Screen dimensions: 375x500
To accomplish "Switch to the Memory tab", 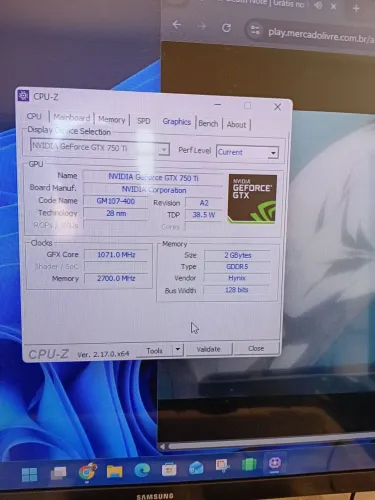I will [x=112, y=119].
